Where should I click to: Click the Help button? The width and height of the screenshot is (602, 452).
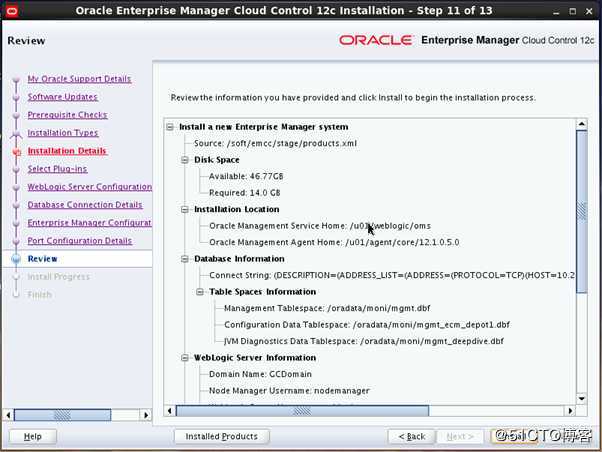coord(33,437)
